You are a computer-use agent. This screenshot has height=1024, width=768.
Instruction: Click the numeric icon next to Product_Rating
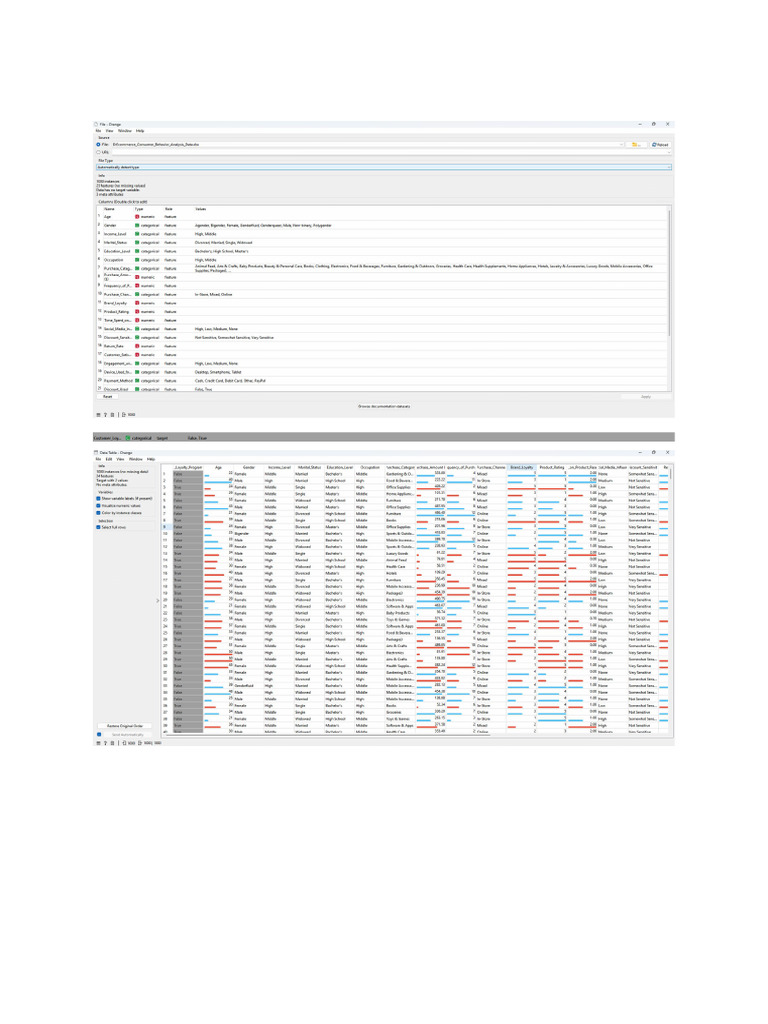(x=138, y=310)
